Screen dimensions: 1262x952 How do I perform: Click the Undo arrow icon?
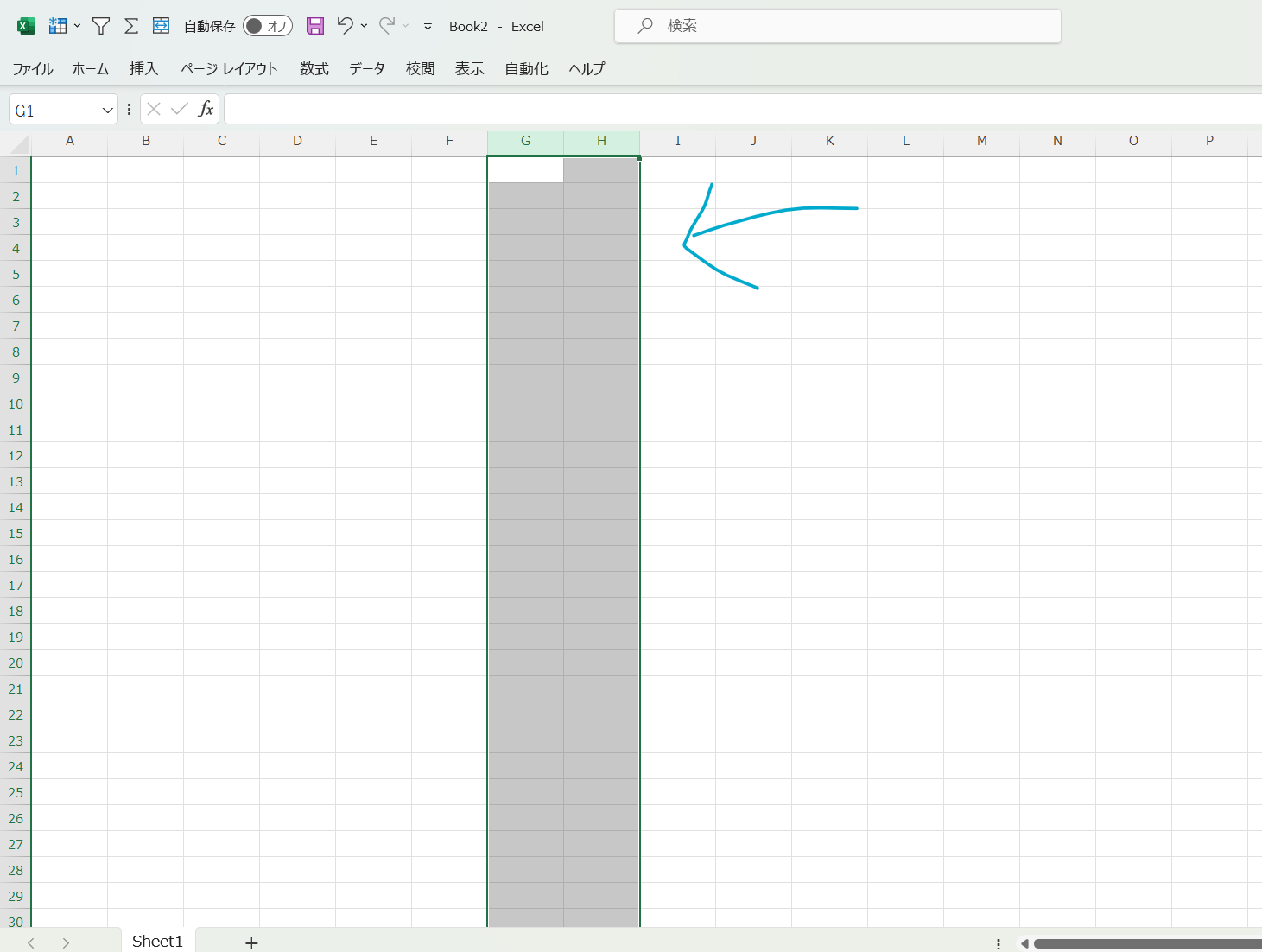345,26
